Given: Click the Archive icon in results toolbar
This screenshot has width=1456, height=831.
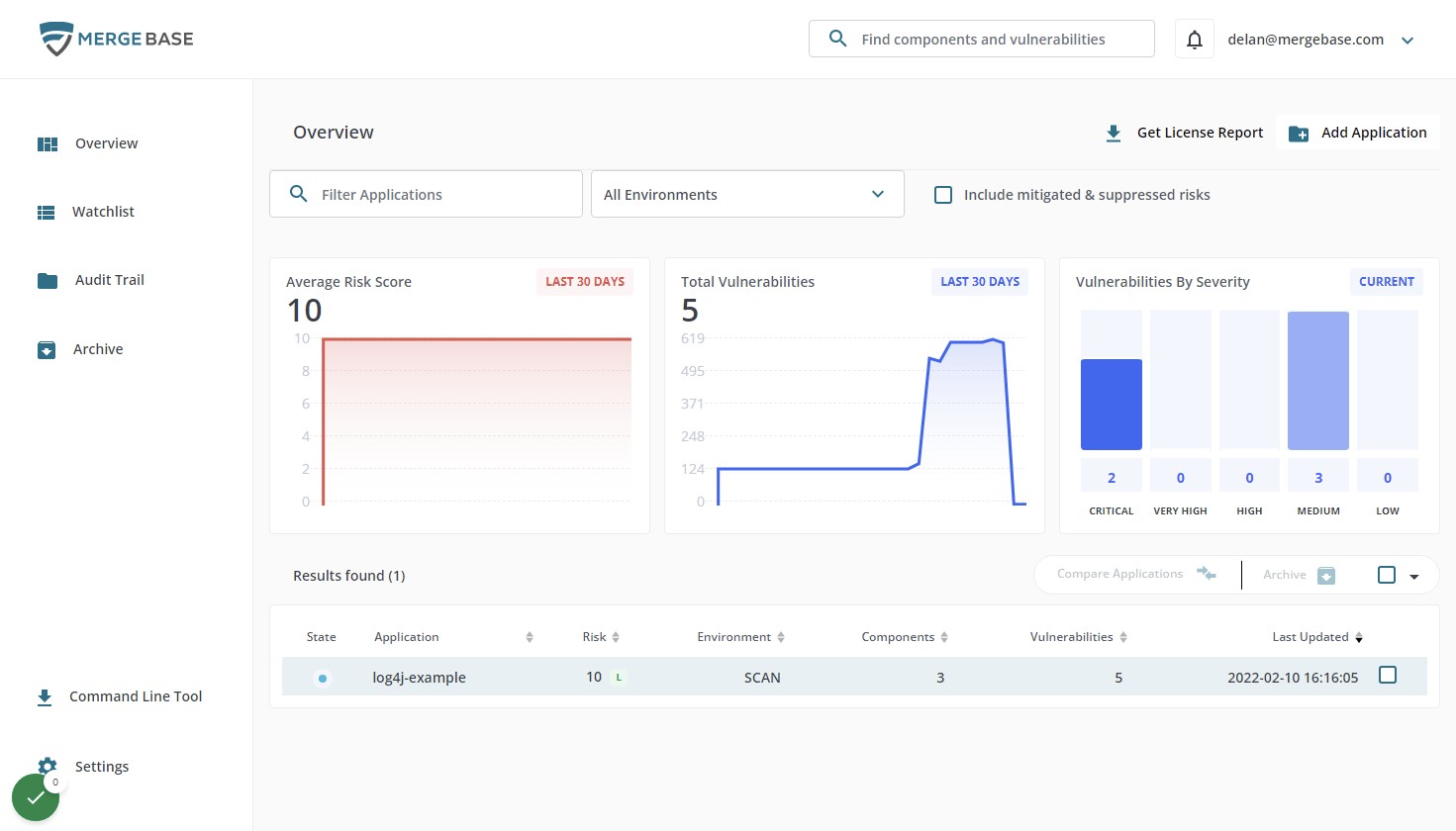Looking at the screenshot, I should (x=1326, y=576).
